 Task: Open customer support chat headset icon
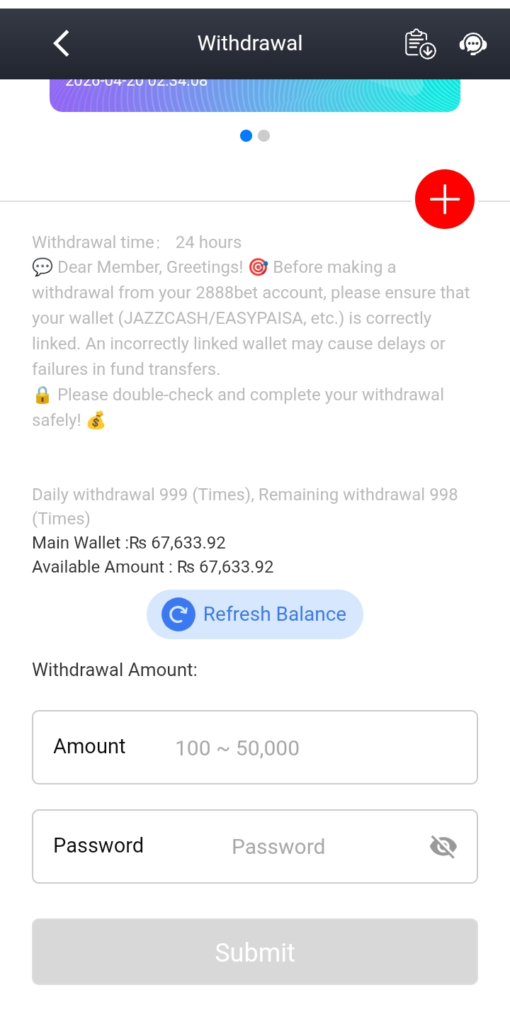pyautogui.click(x=473, y=44)
